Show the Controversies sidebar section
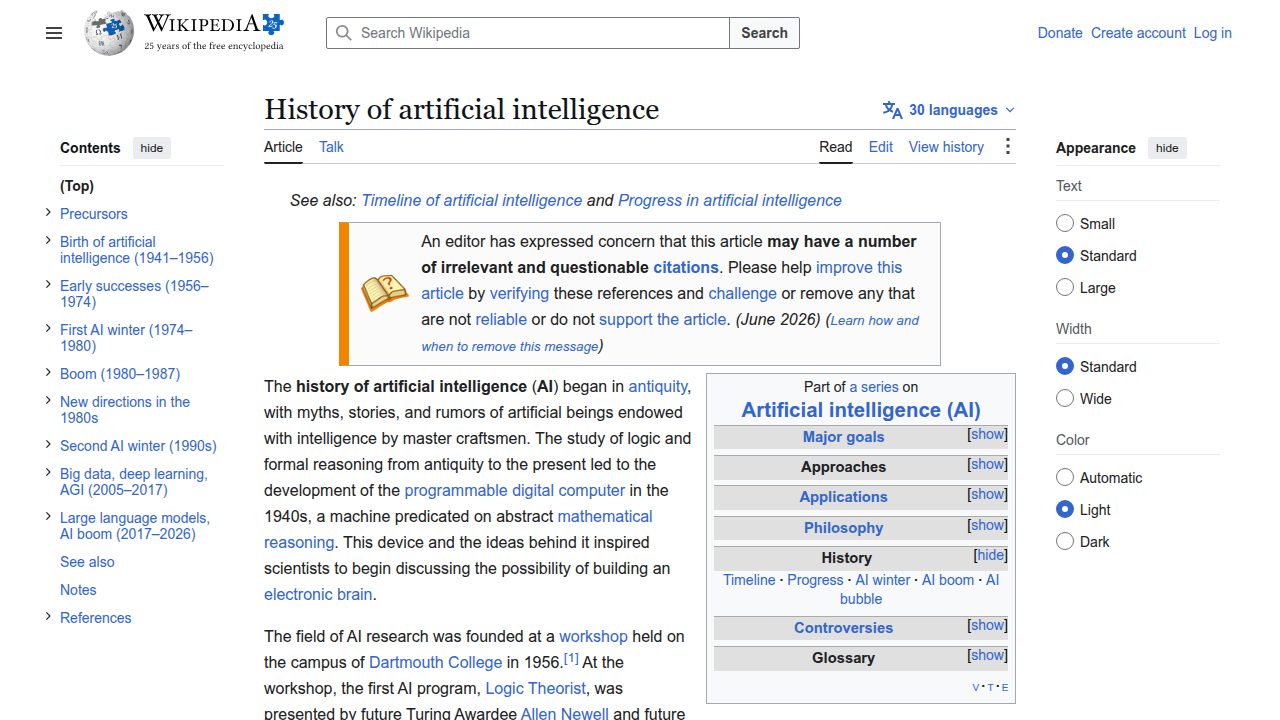 pos(988,625)
